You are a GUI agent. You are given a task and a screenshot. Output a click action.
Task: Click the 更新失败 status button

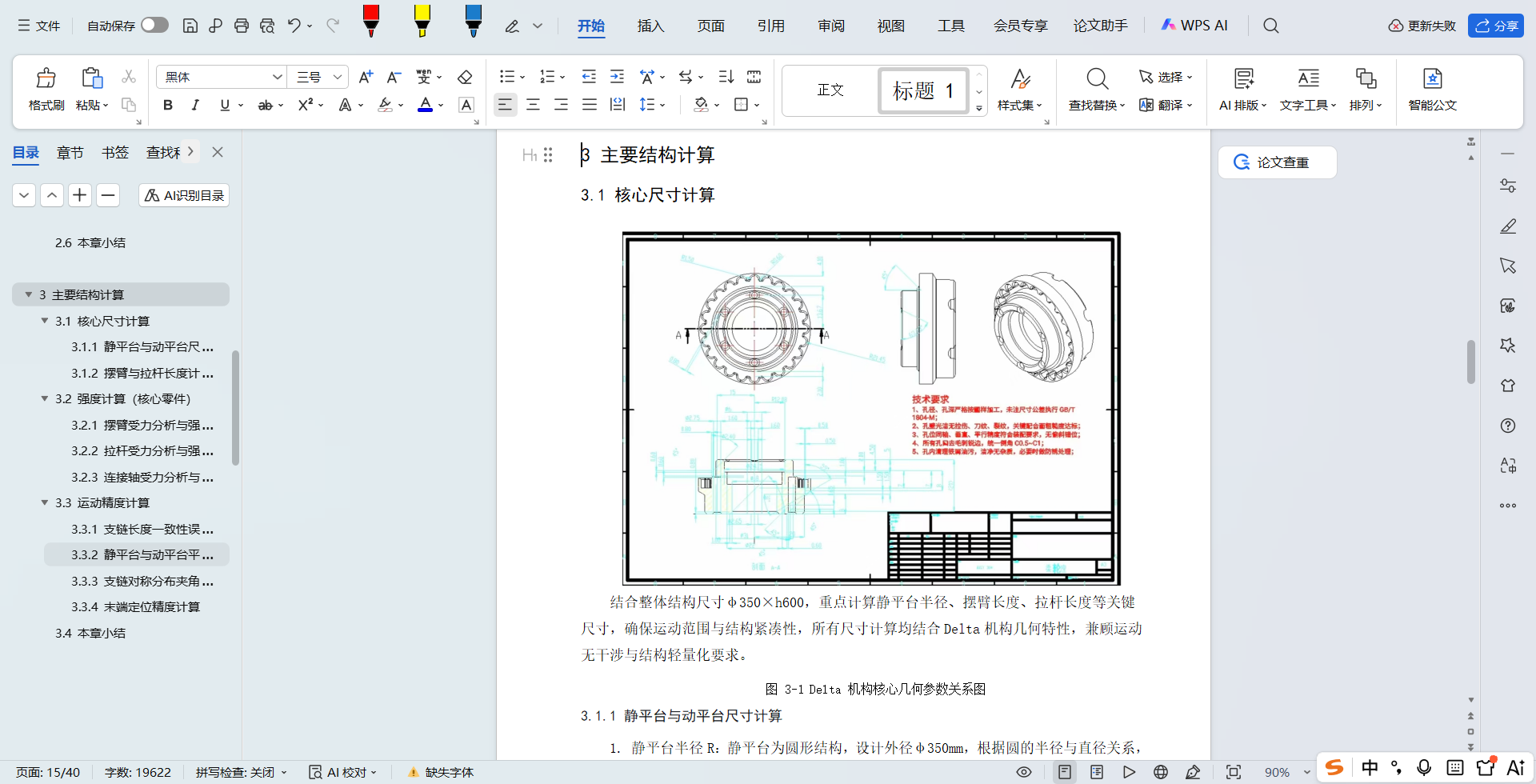1422,26
